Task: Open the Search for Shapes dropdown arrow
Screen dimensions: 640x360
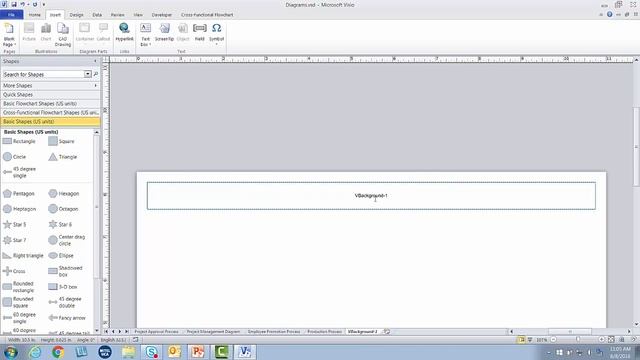Action: [x=88, y=74]
